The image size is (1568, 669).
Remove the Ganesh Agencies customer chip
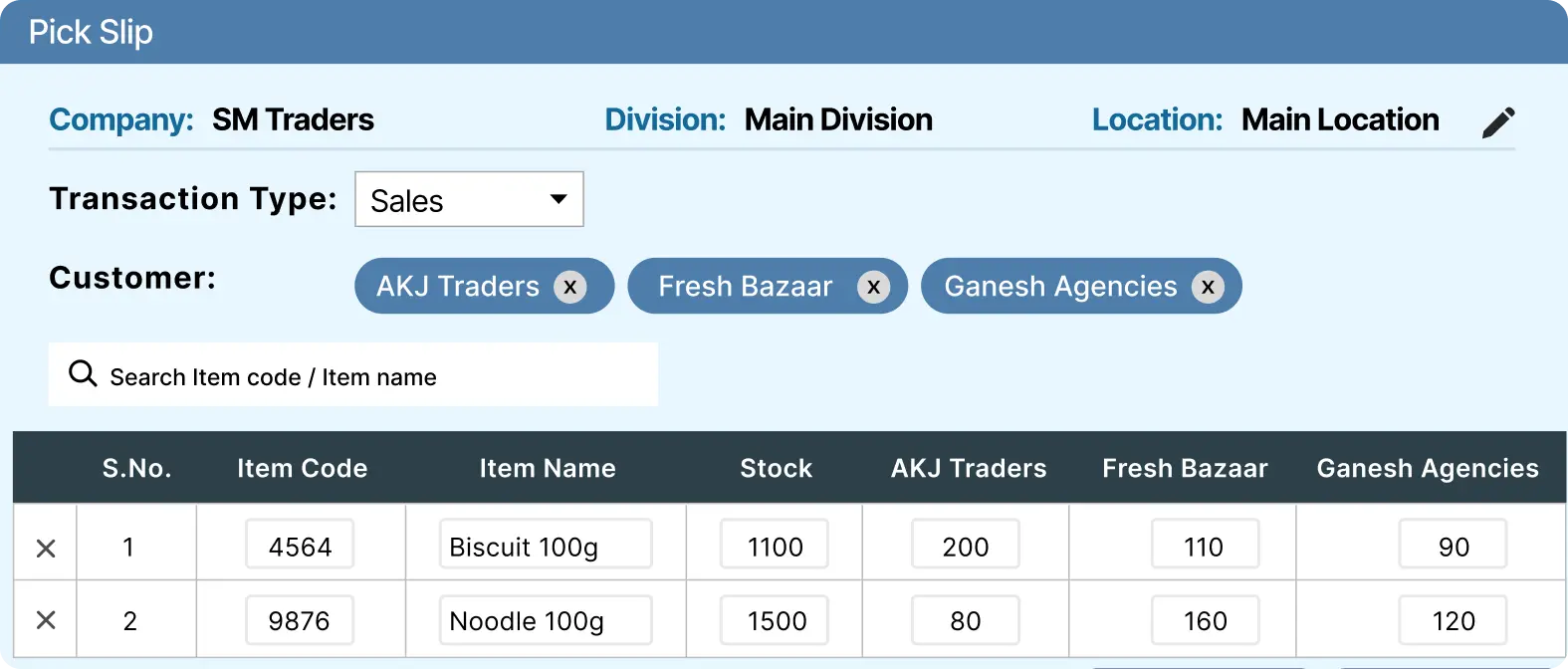click(x=1208, y=287)
